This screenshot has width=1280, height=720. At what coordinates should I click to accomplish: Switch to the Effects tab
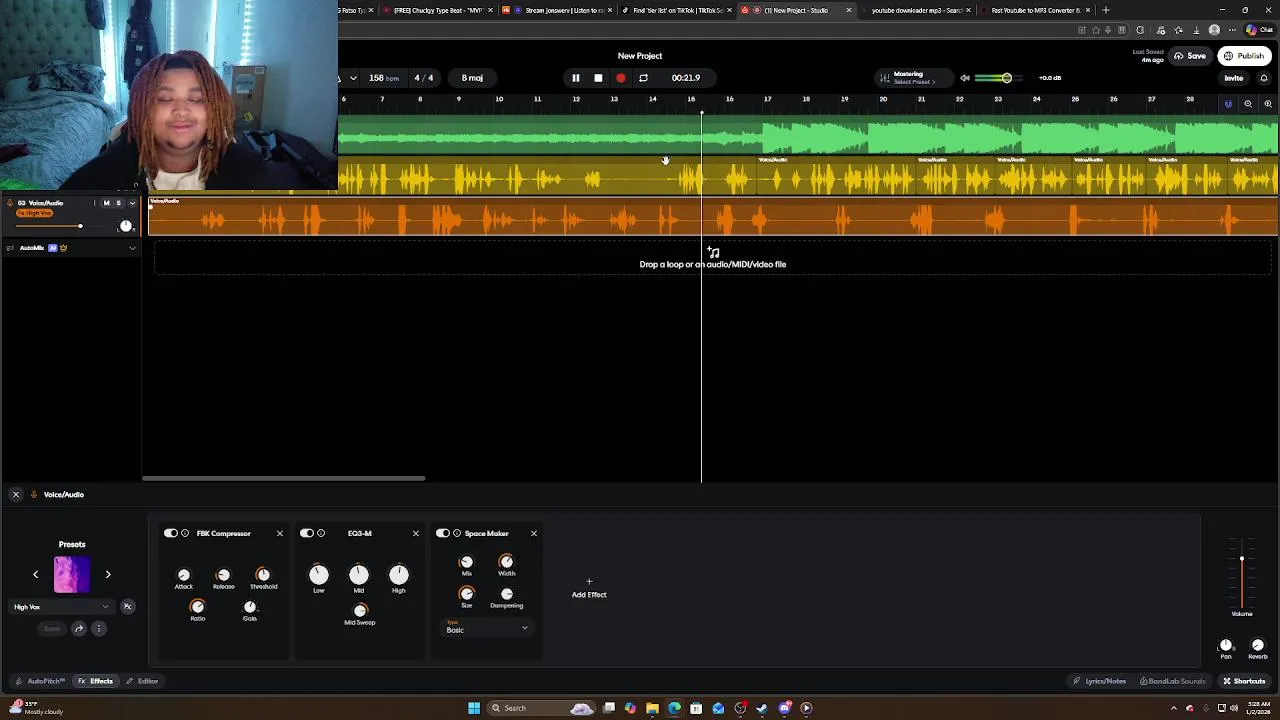point(96,681)
